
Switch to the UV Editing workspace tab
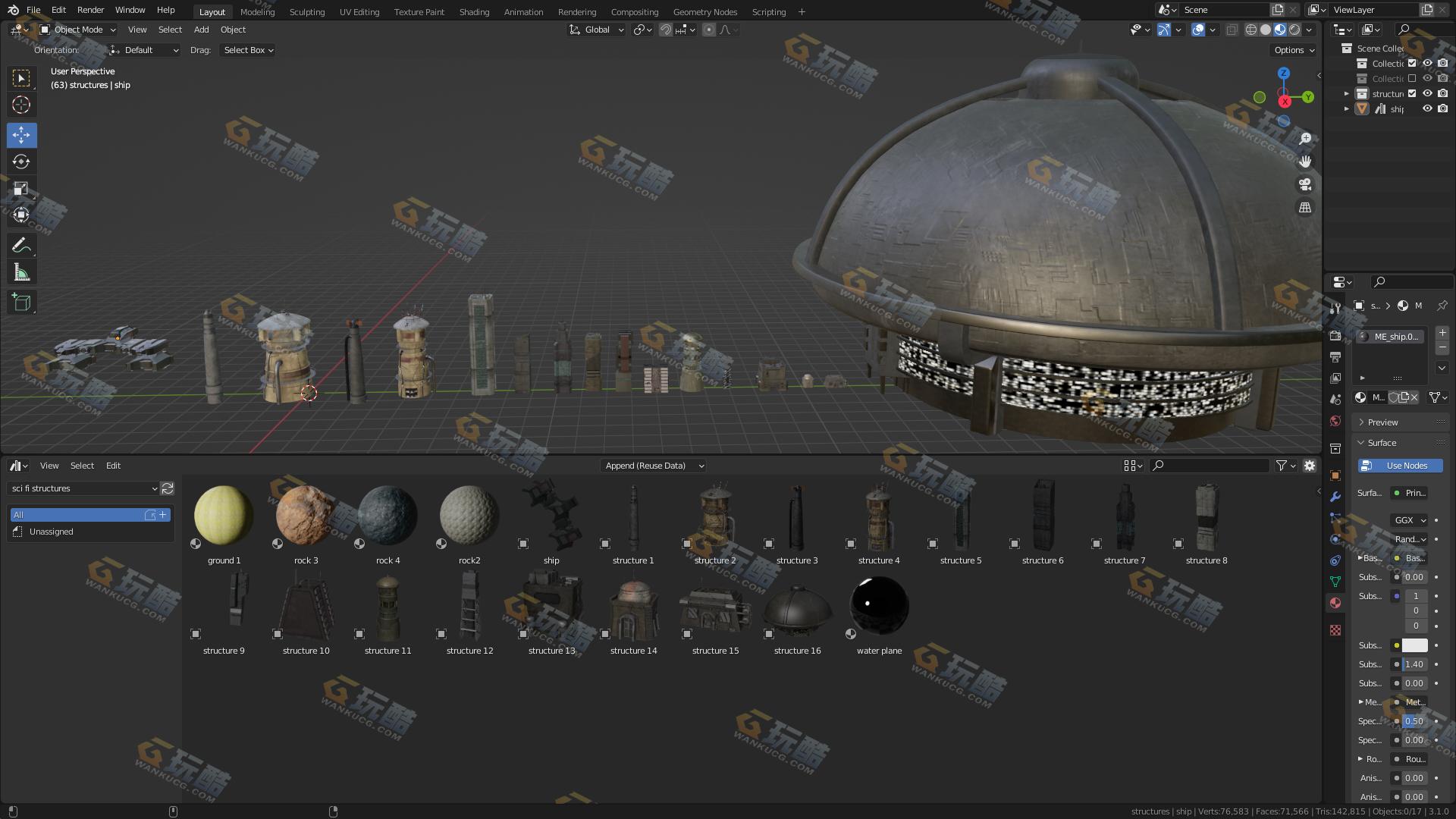point(359,11)
